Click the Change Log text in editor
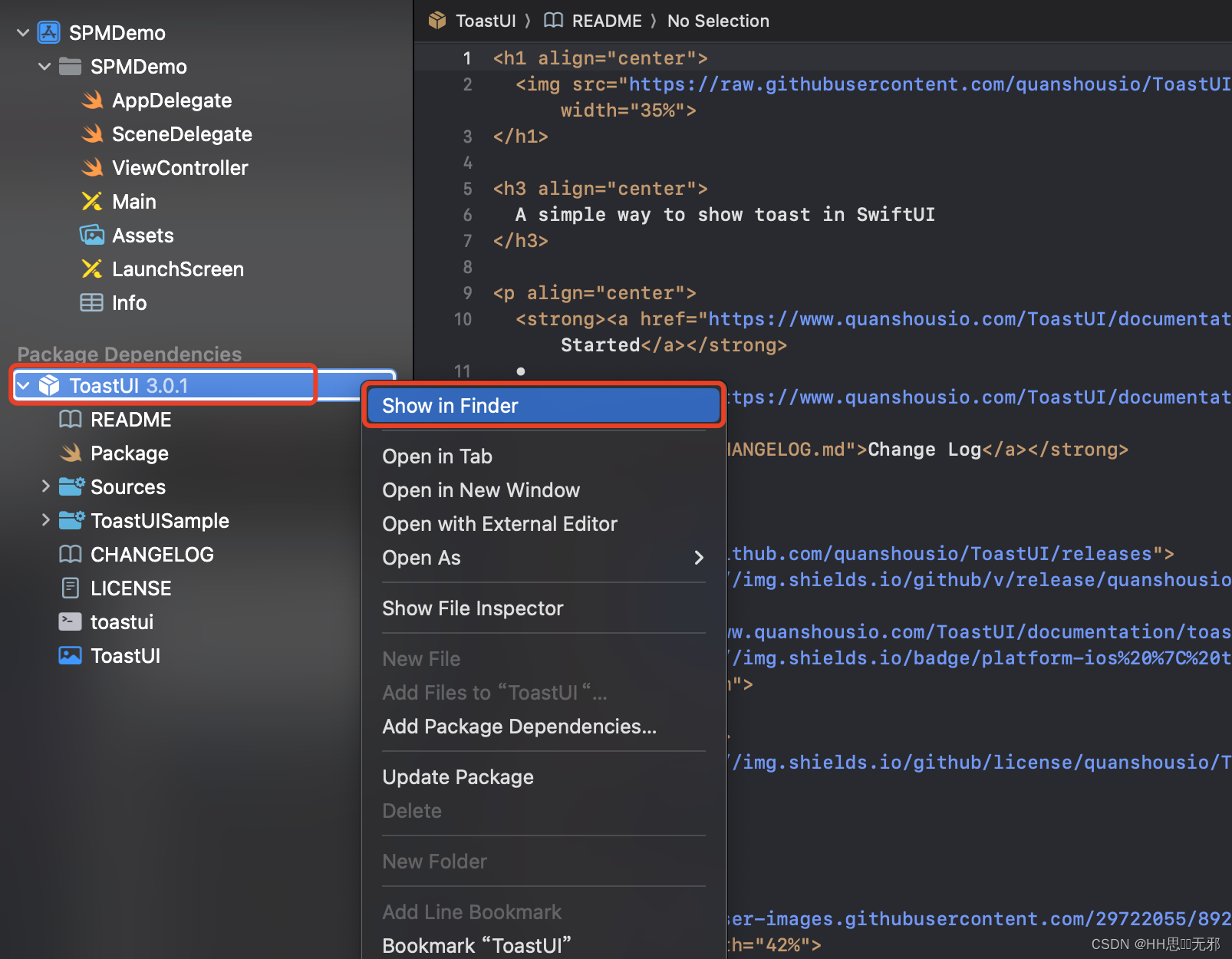Image resolution: width=1232 pixels, height=959 pixels. pos(924,450)
